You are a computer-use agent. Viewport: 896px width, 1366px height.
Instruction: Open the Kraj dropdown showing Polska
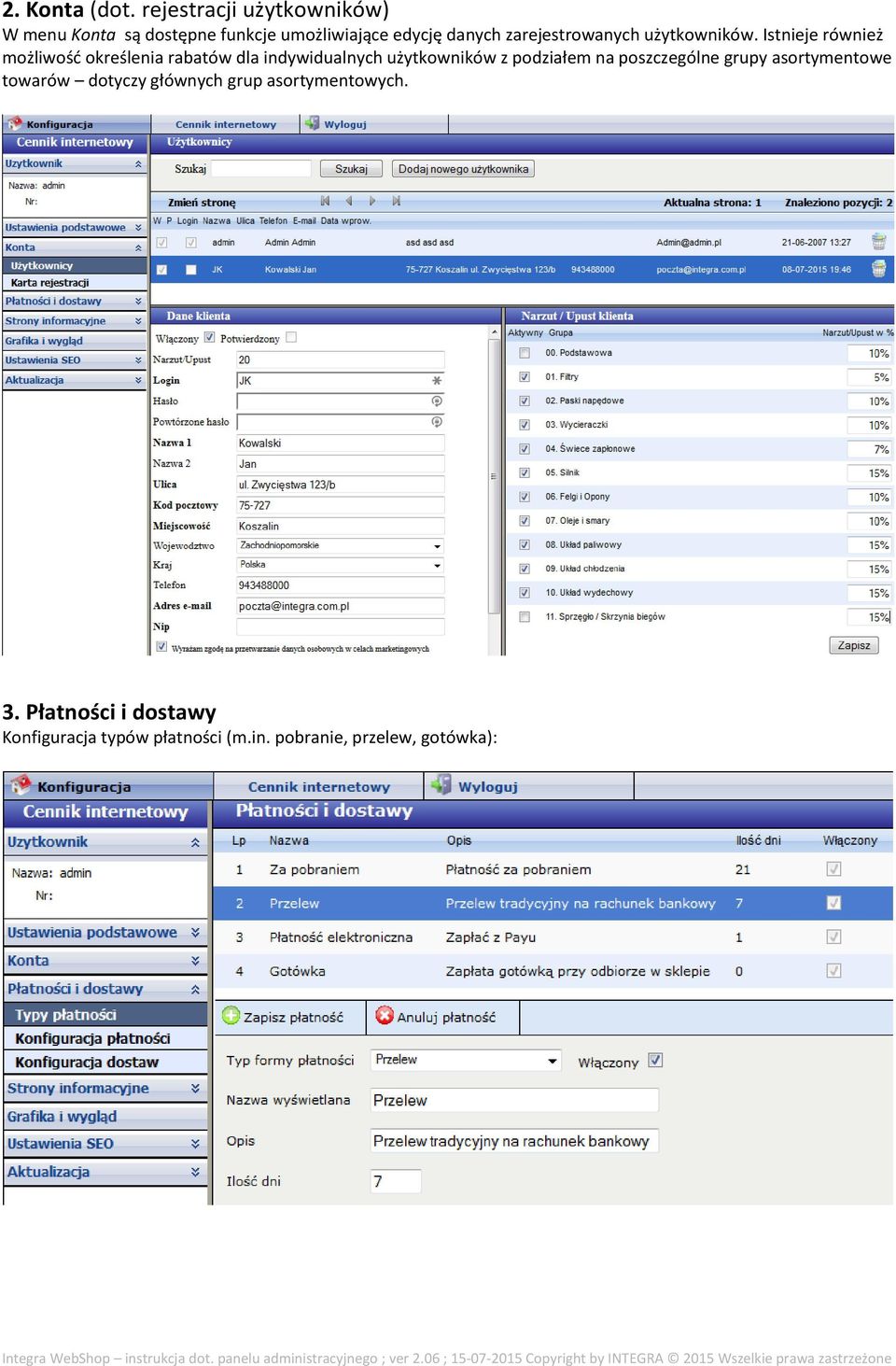pos(437,566)
